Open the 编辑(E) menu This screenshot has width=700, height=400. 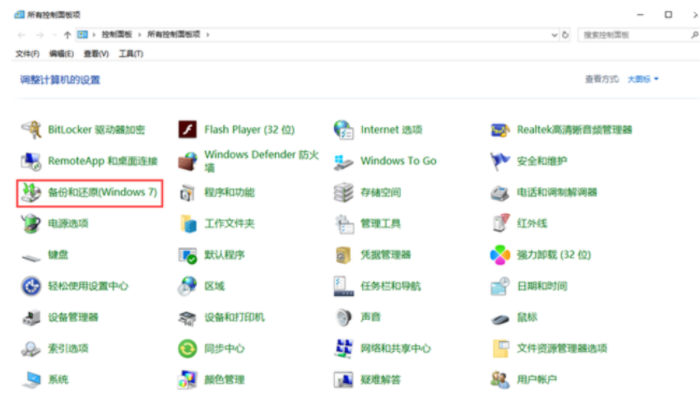click(x=61, y=54)
